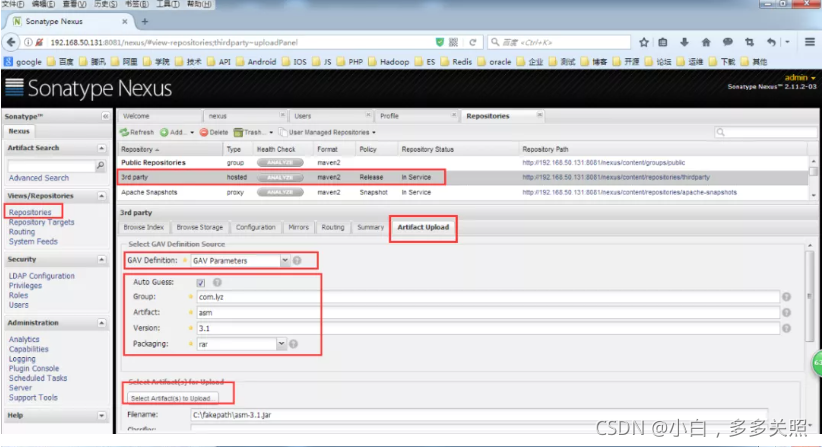
Task: Open Scheduled Tasks link
Action: point(38,378)
